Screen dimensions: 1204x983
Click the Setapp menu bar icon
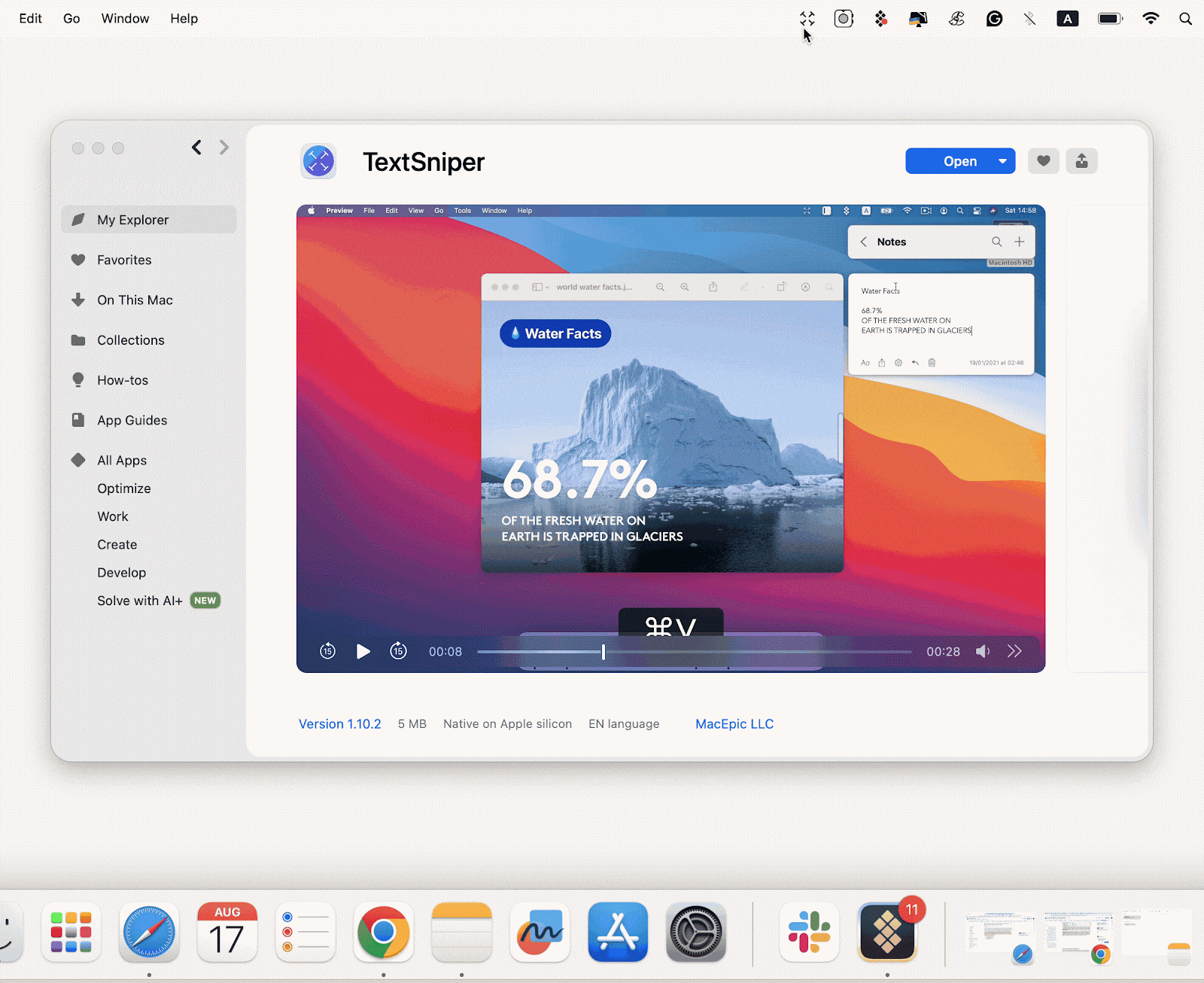(x=880, y=19)
